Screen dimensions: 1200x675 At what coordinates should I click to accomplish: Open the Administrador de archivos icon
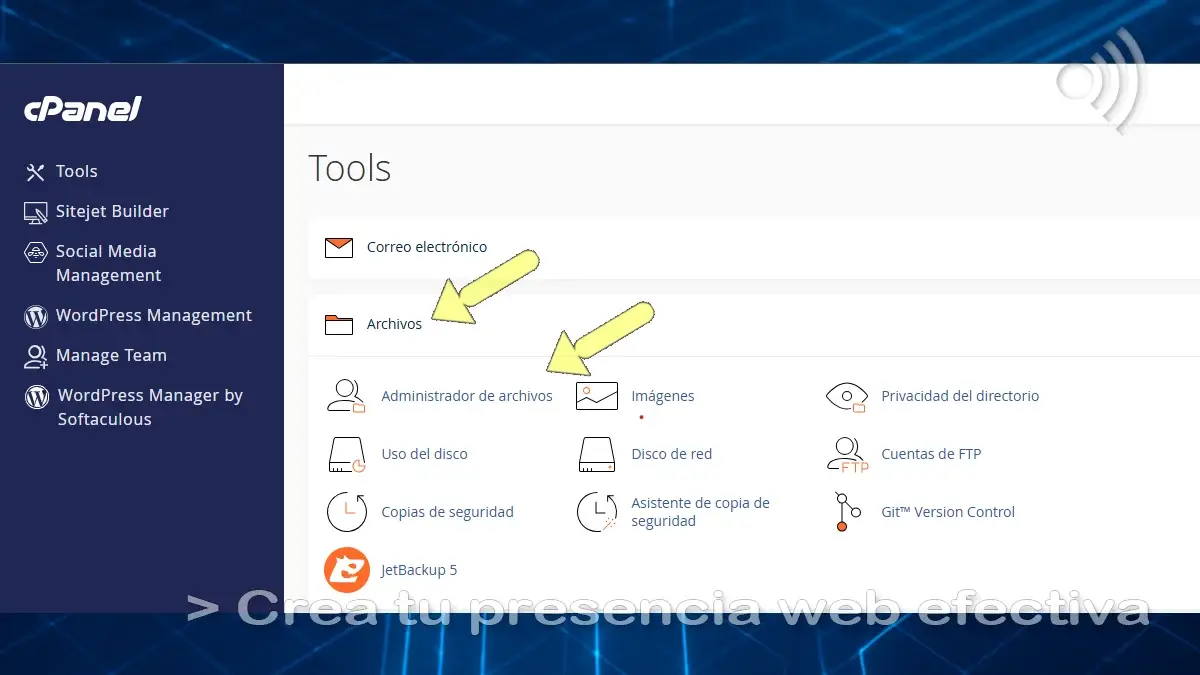point(346,395)
